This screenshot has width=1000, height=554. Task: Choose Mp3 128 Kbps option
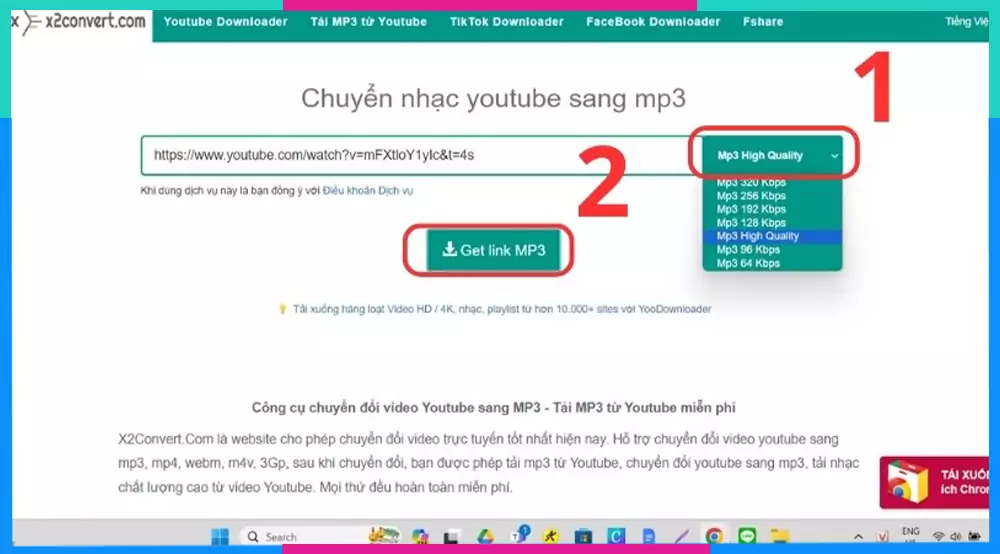click(x=751, y=222)
